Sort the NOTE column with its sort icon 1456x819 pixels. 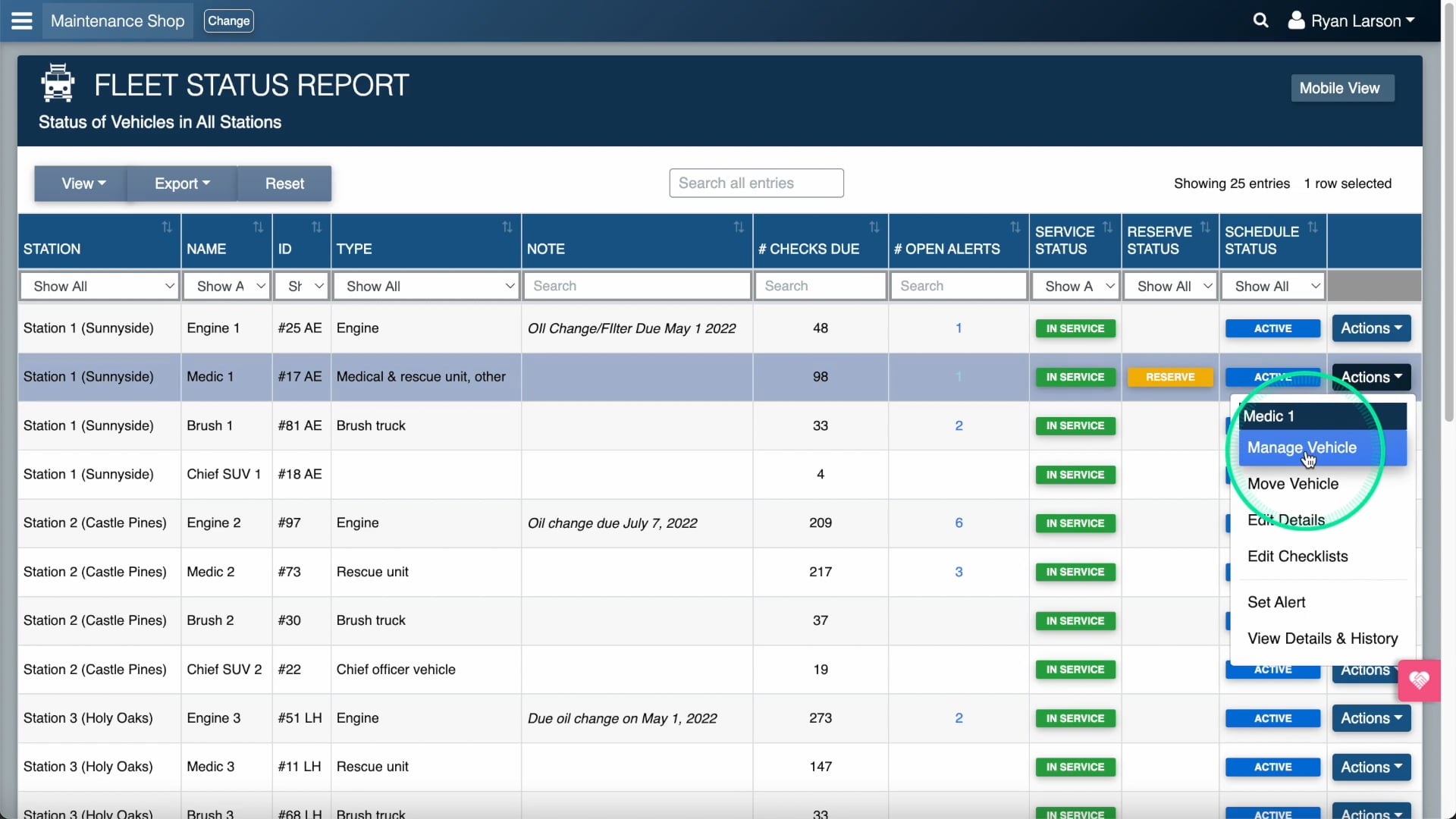coord(739,227)
